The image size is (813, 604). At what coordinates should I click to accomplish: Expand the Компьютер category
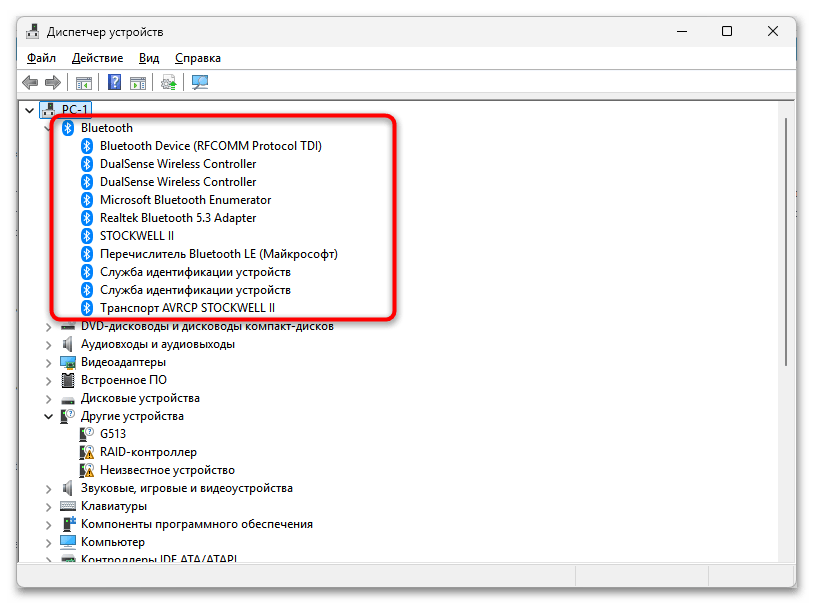pos(49,543)
